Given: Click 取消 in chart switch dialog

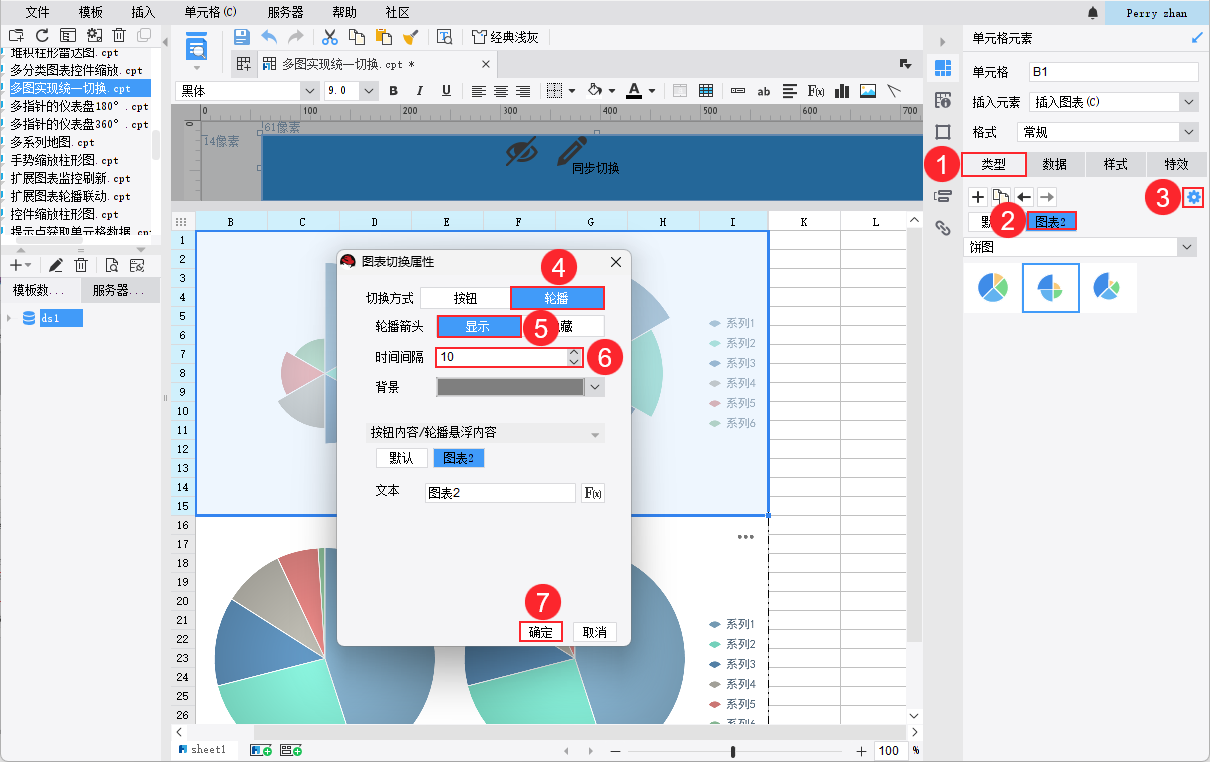Looking at the screenshot, I should point(595,632).
